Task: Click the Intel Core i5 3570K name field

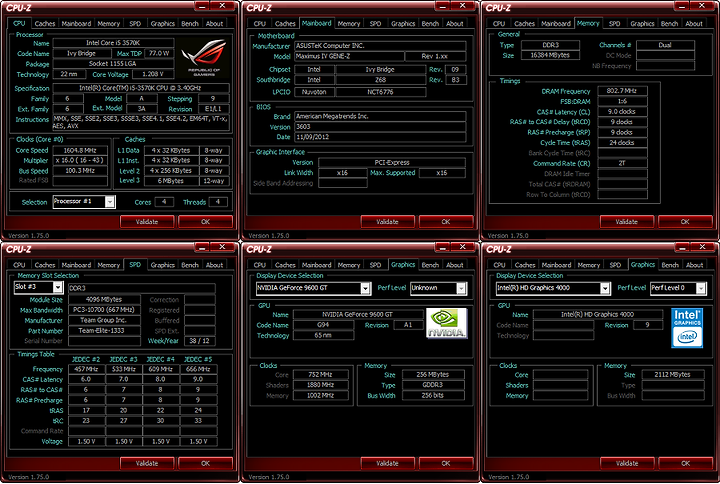Action: click(x=113, y=43)
